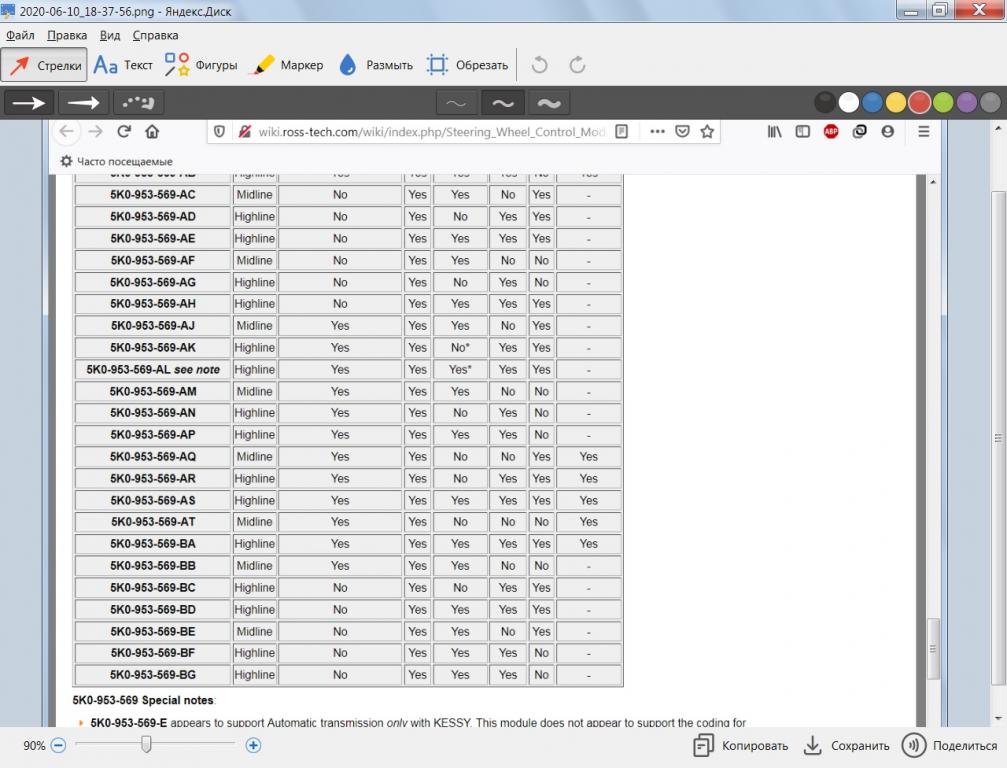The height and width of the screenshot is (768, 1007).
Task: Click the bookmark star icon
Action: click(707, 132)
